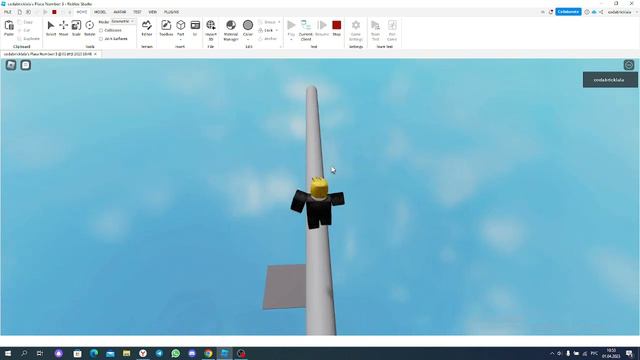Expand the Color dropdown arrow
Viewport: 640px width, 360px height.
(248, 40)
